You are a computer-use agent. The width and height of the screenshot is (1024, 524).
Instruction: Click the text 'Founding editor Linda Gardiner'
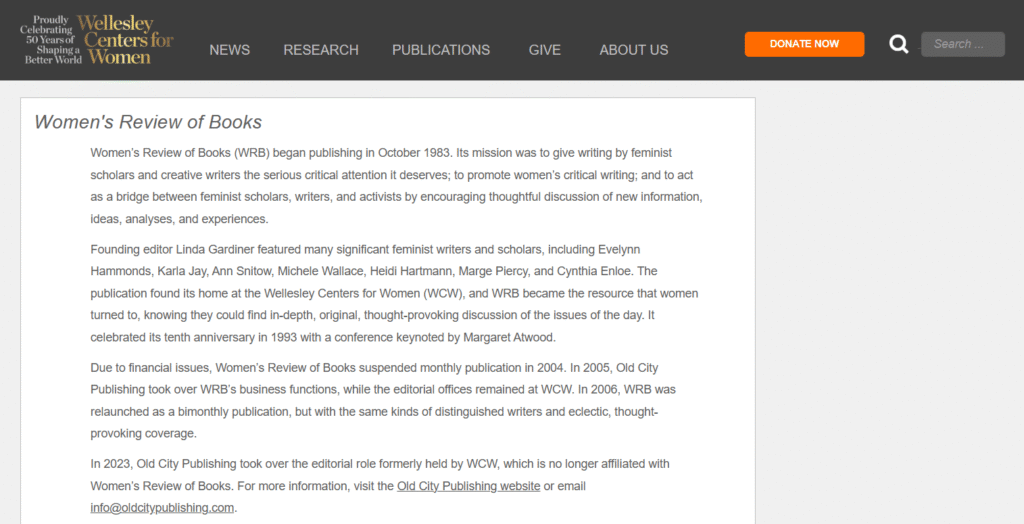click(x=172, y=250)
